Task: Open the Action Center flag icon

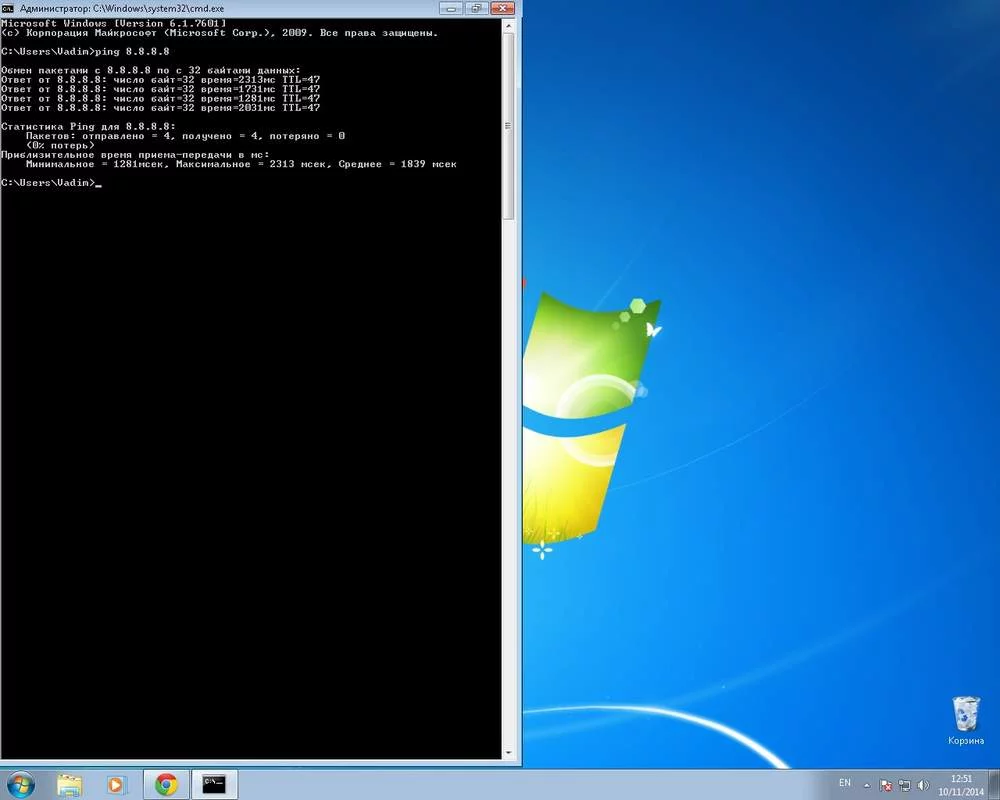Action: pos(885,785)
